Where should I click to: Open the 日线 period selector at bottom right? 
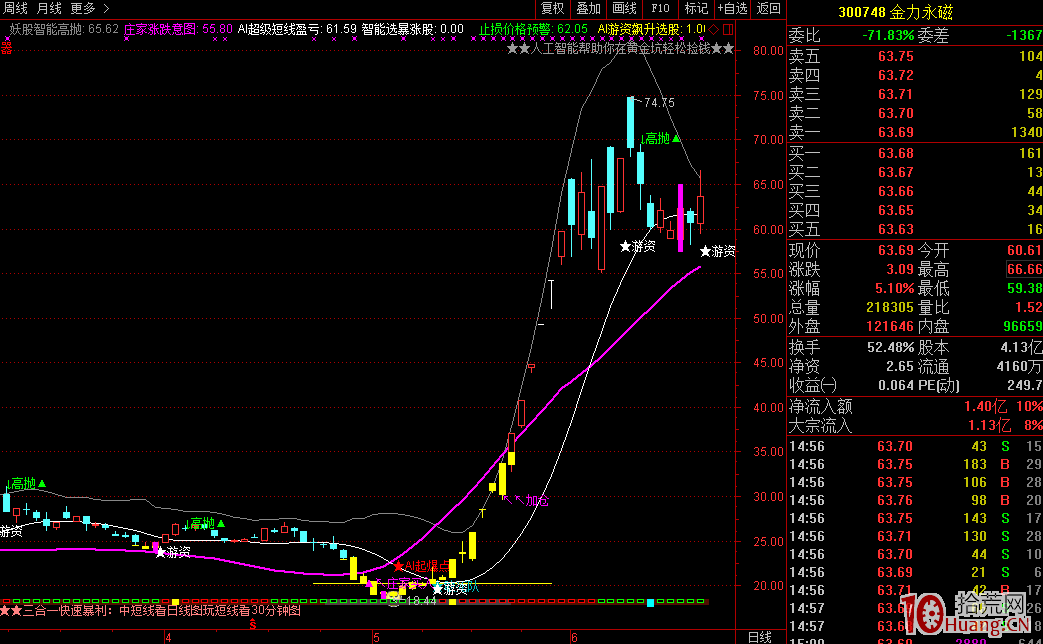point(759,636)
